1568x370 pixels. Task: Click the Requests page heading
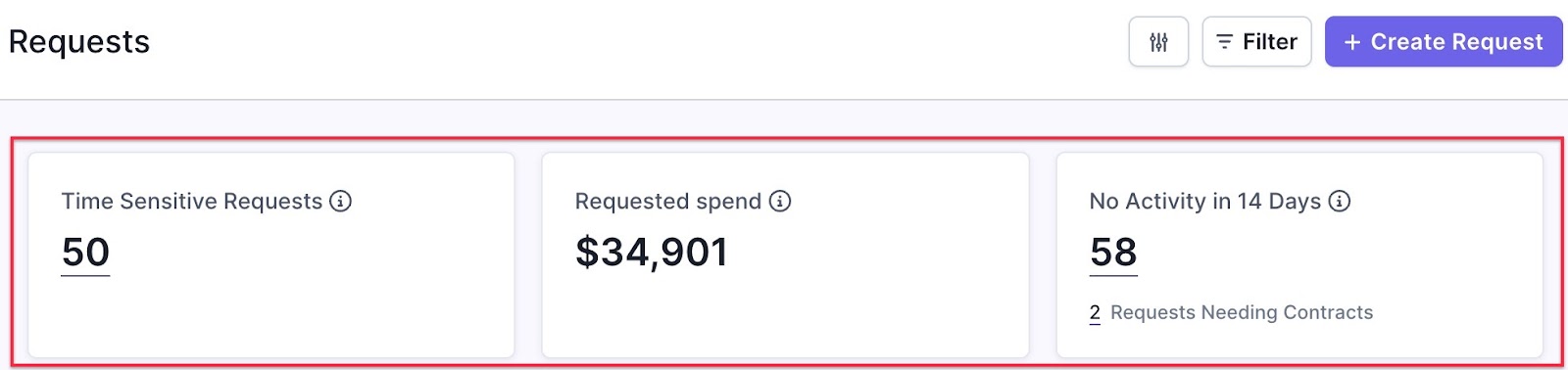(79, 42)
